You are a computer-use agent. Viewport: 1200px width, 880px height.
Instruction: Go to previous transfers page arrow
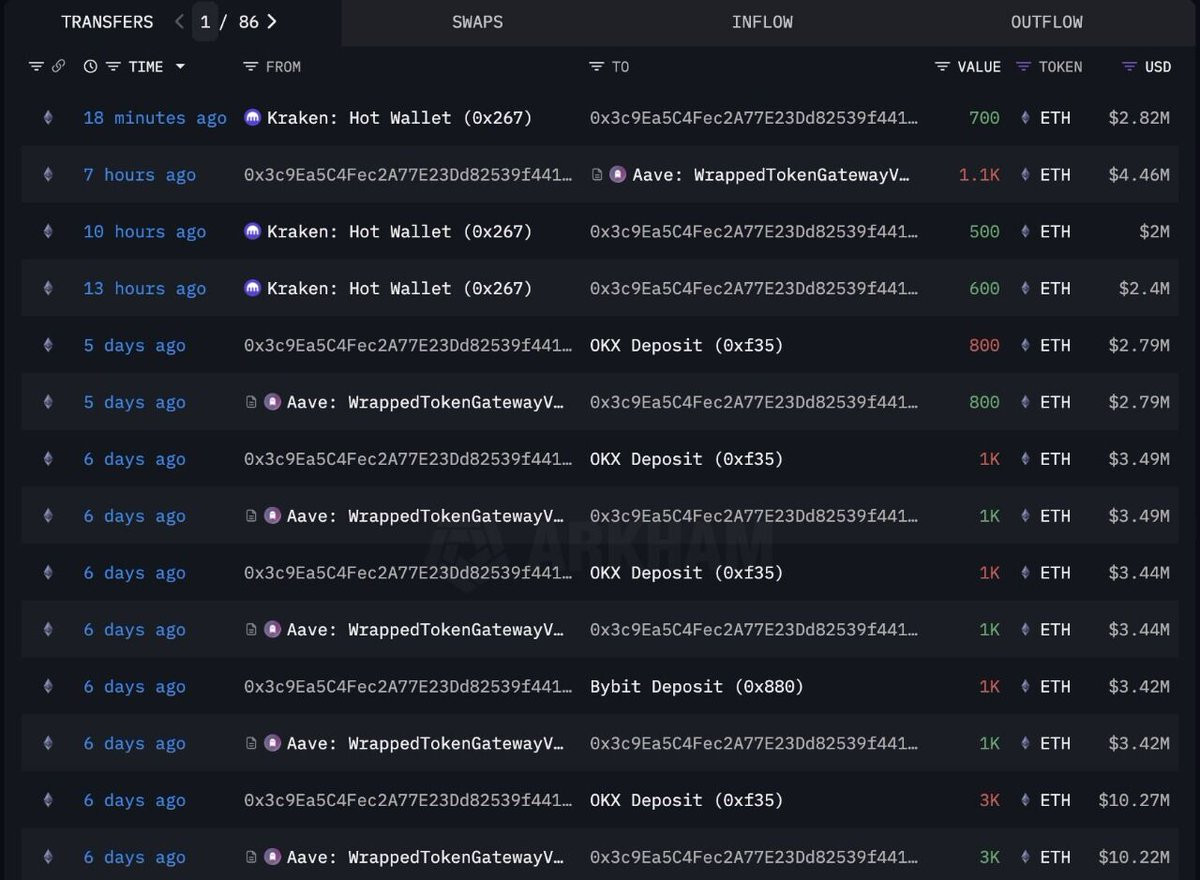click(180, 21)
